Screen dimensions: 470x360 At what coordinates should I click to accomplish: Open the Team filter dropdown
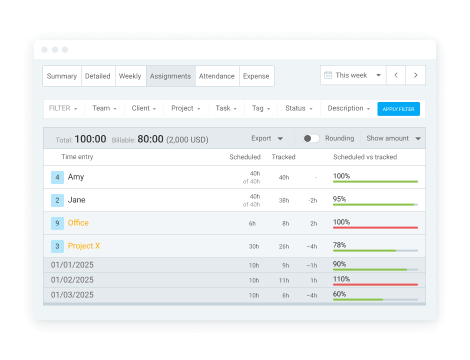pyautogui.click(x=104, y=108)
